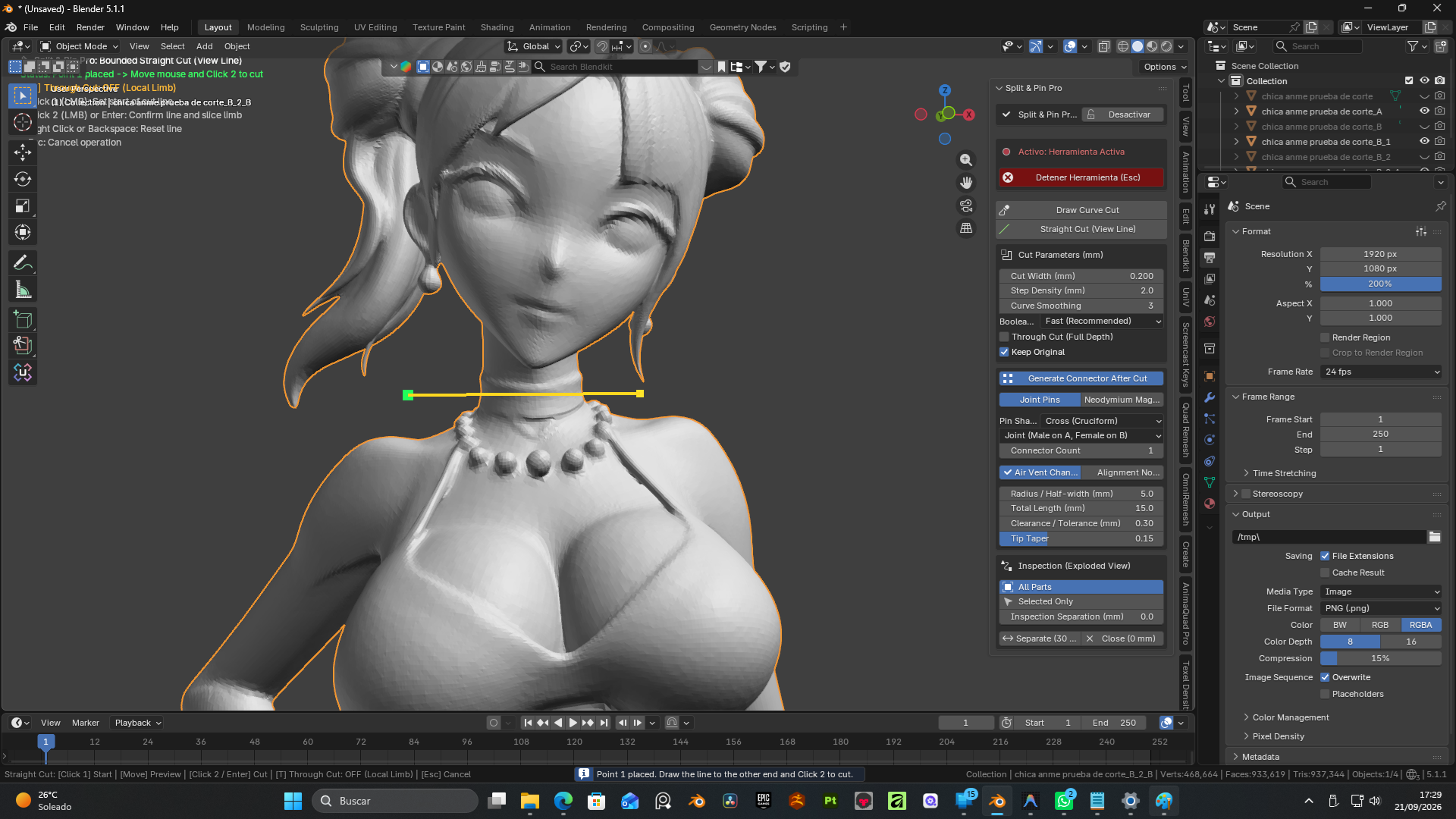Enable the Render Region checkbox
This screenshot has width=1456, height=819.
(1325, 337)
